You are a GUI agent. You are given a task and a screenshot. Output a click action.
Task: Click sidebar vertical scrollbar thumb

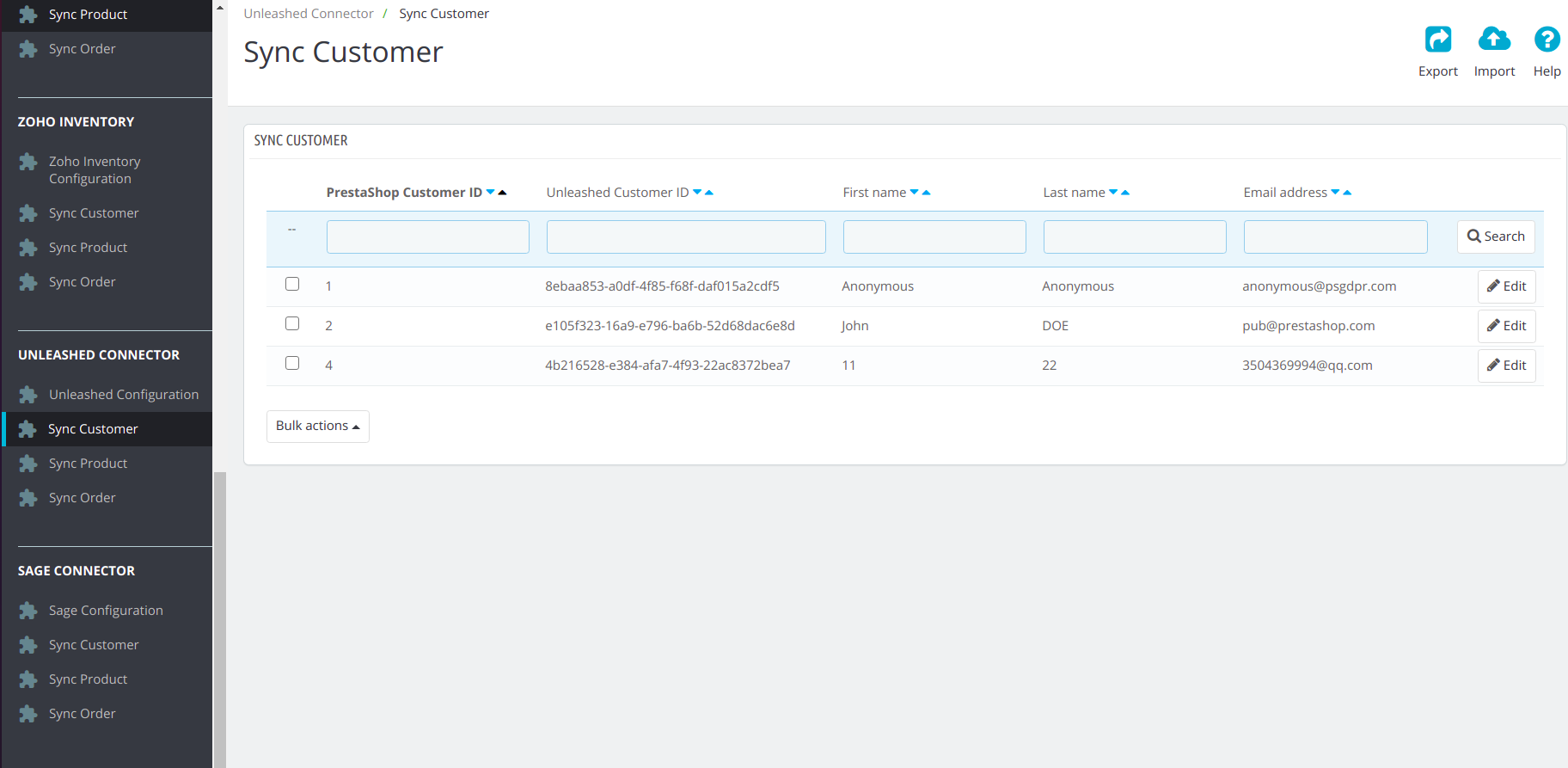coord(220,619)
